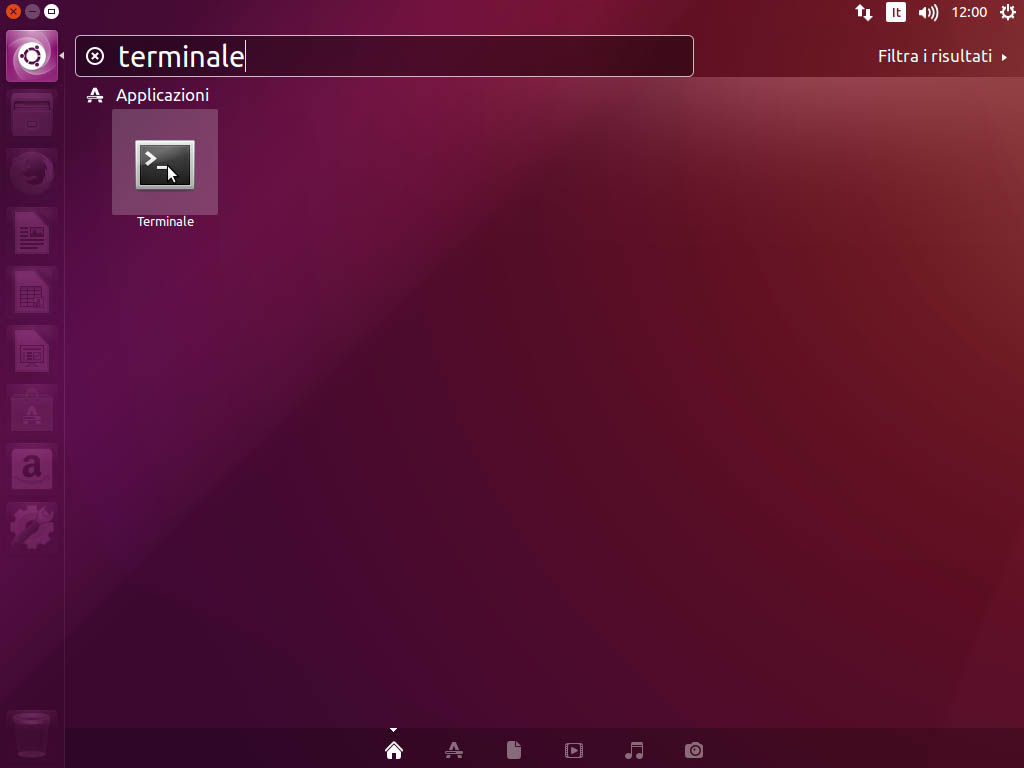Open System Settings from the launcher
The width and height of the screenshot is (1024, 768).
point(32,526)
